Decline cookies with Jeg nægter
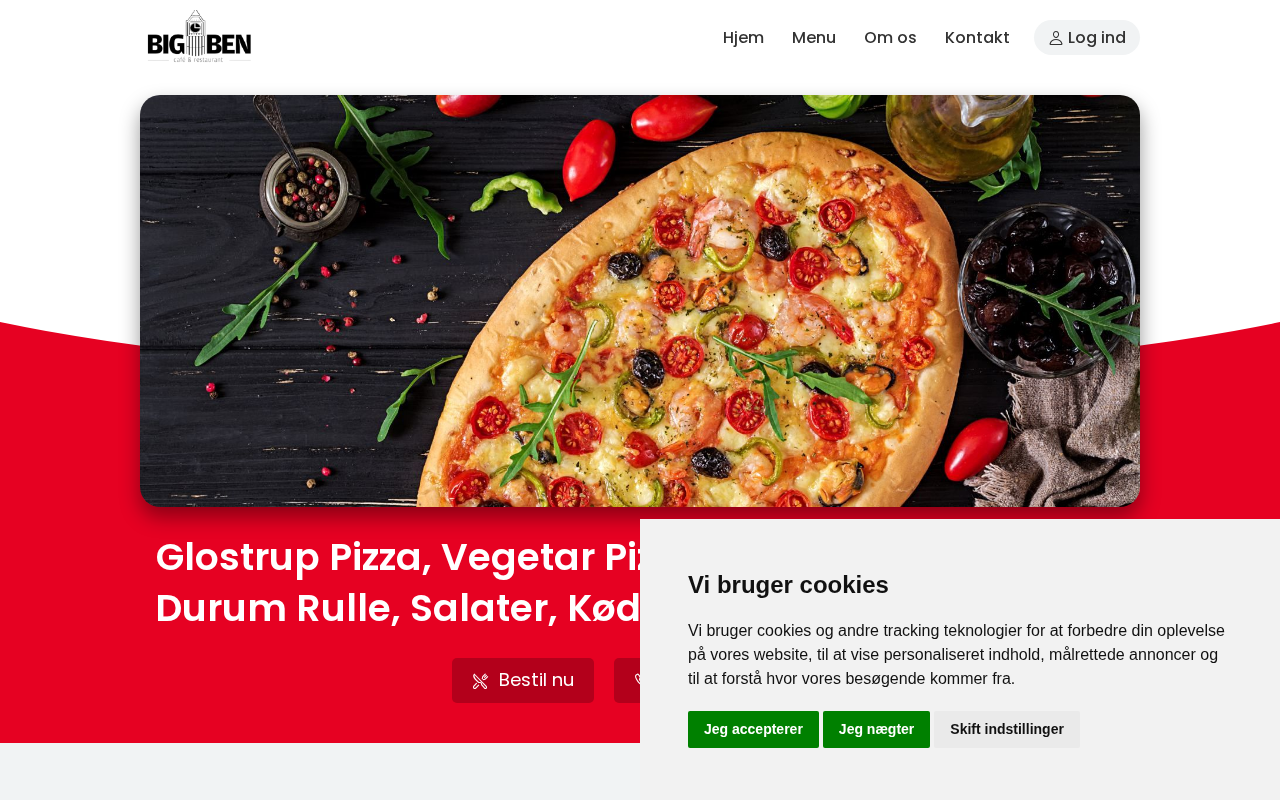The image size is (1280, 800). click(x=876, y=729)
